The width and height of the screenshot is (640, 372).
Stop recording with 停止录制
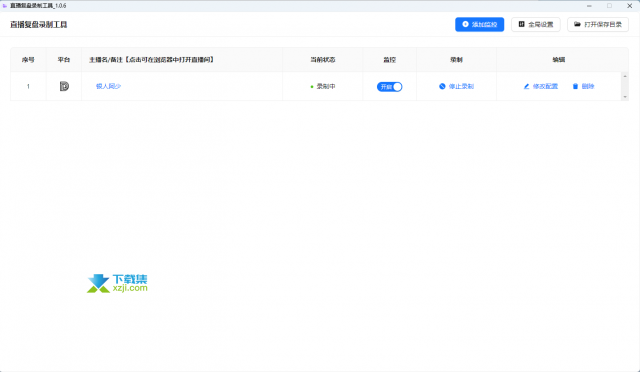pyautogui.click(x=456, y=86)
